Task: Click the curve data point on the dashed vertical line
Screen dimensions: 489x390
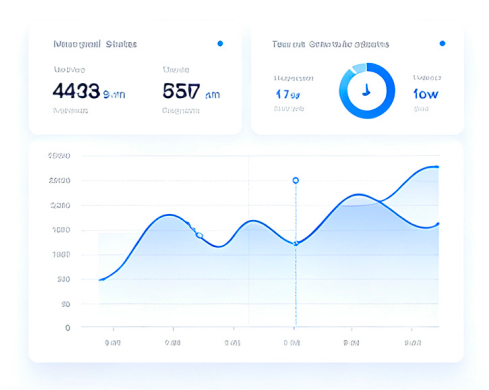Action: [x=296, y=244]
